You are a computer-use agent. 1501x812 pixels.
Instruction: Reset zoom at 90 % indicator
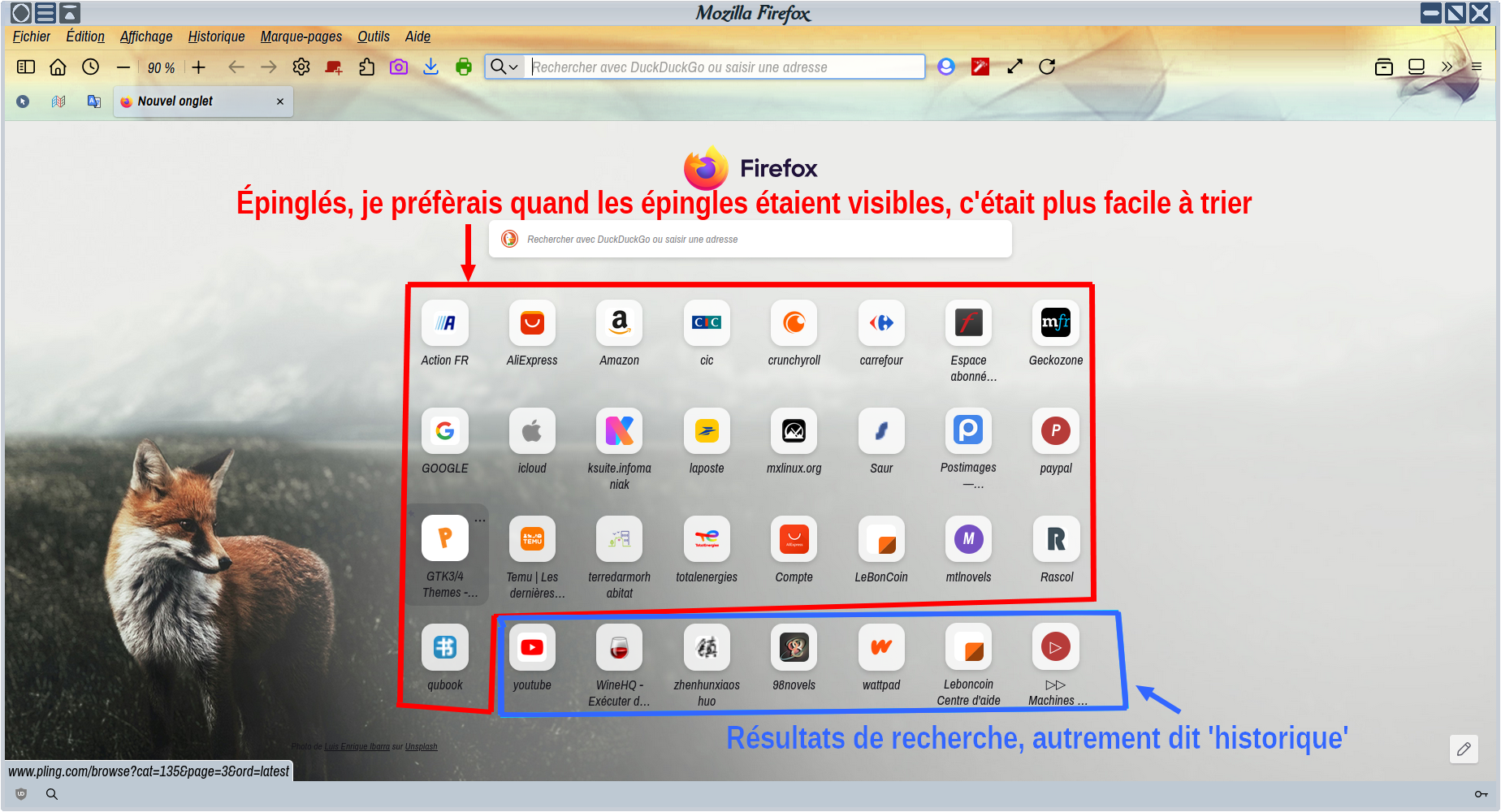(161, 68)
